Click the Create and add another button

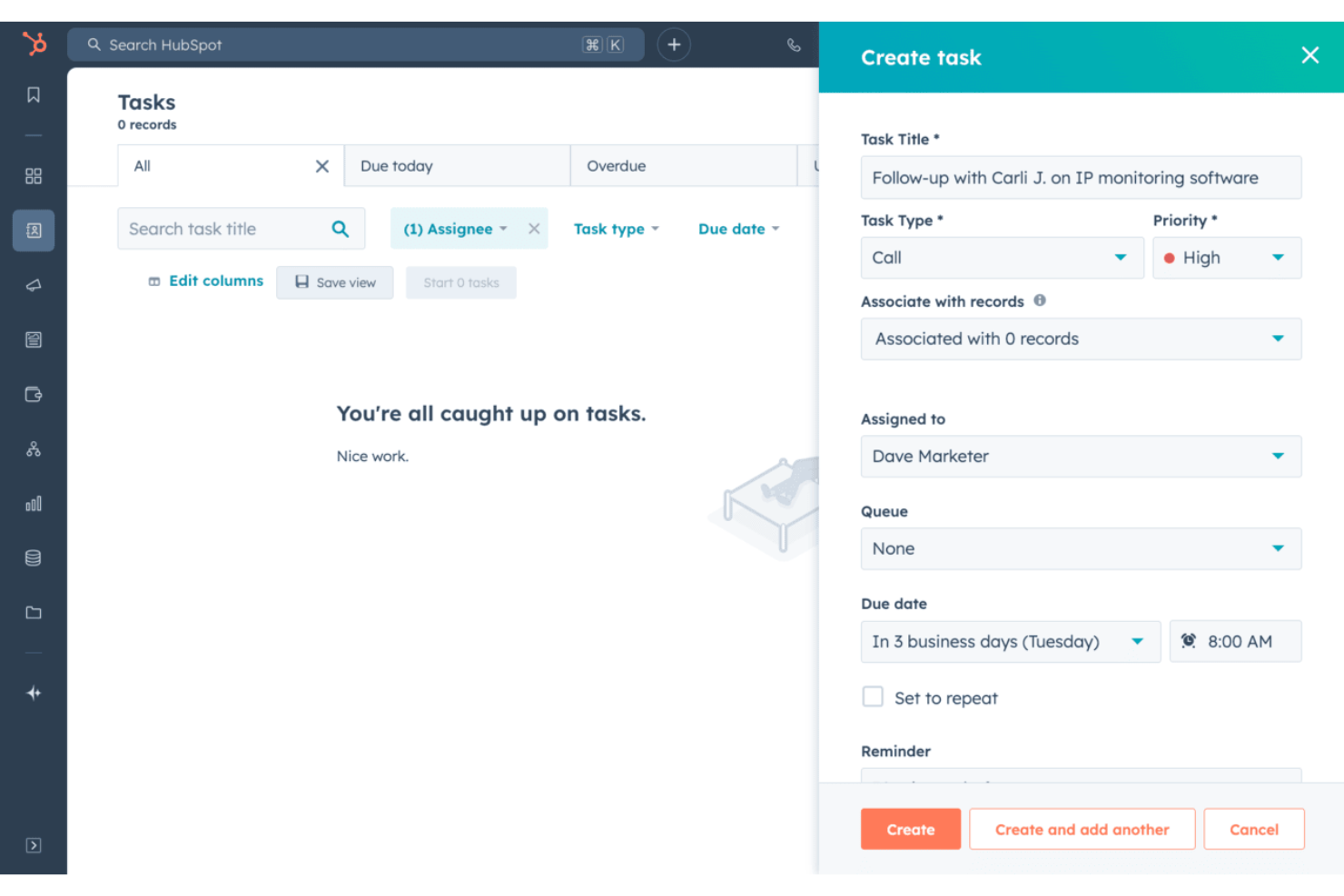1082,829
